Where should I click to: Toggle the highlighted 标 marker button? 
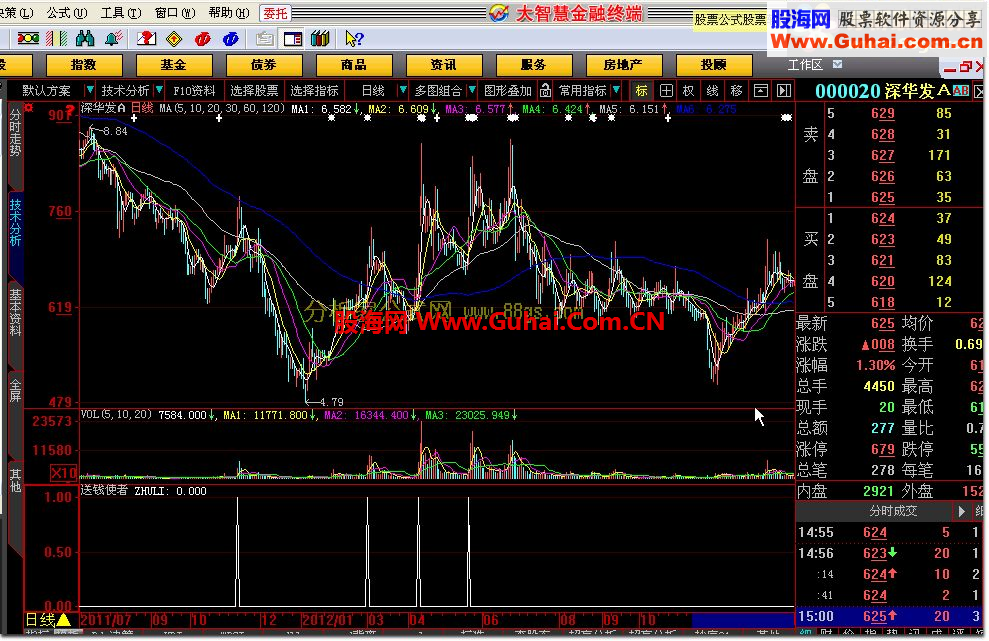pos(642,90)
